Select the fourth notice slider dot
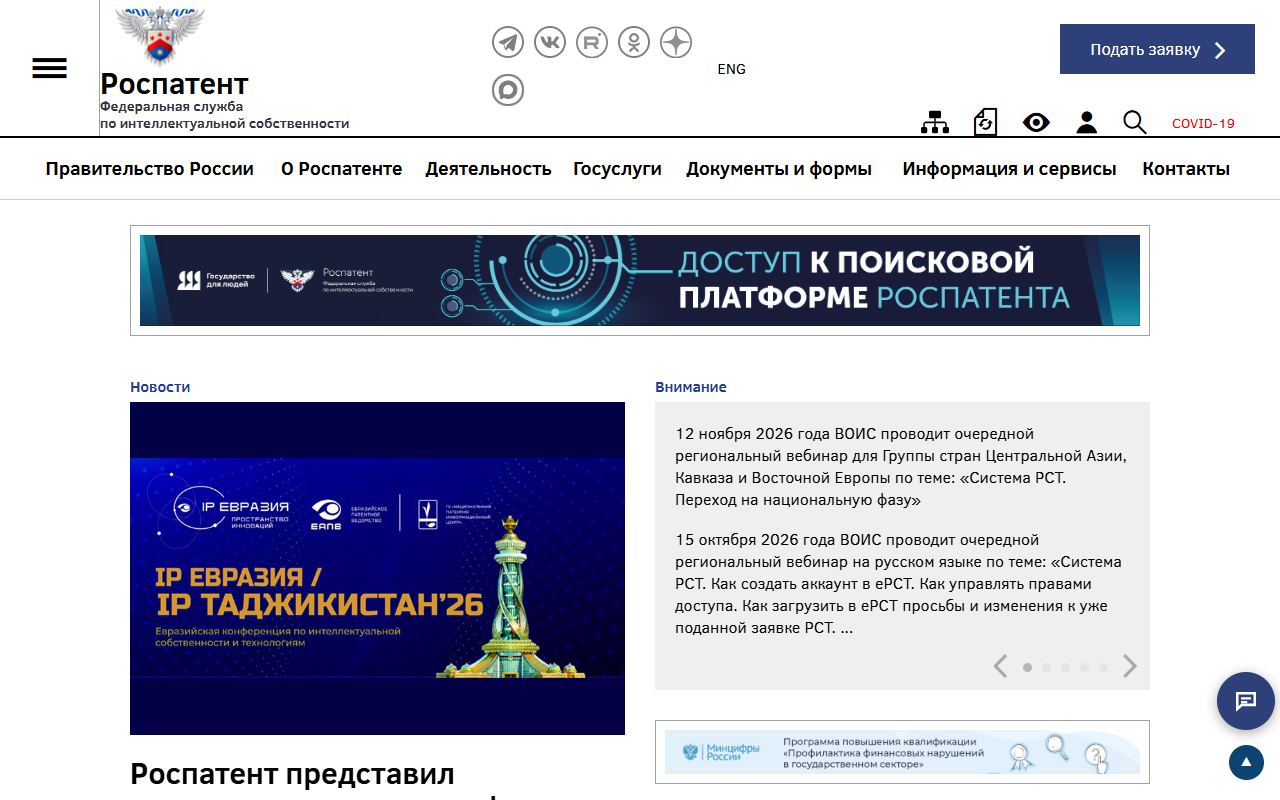The height and width of the screenshot is (800, 1280). pyautogui.click(x=1084, y=667)
